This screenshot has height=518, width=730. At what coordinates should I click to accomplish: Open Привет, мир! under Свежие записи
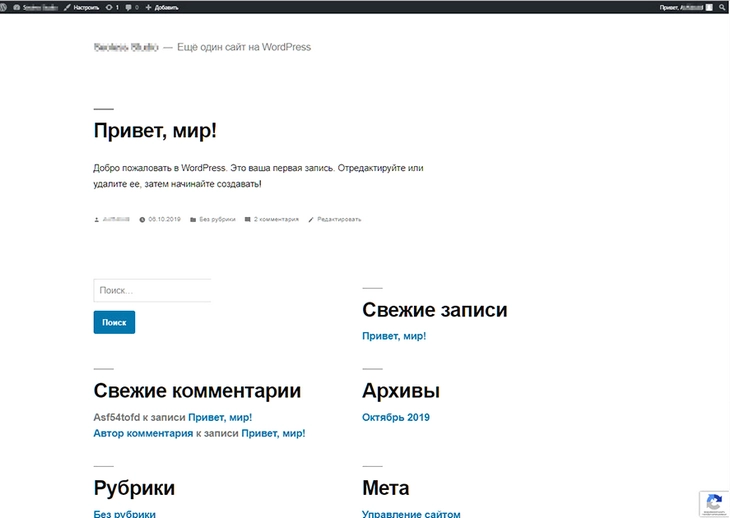(394, 336)
